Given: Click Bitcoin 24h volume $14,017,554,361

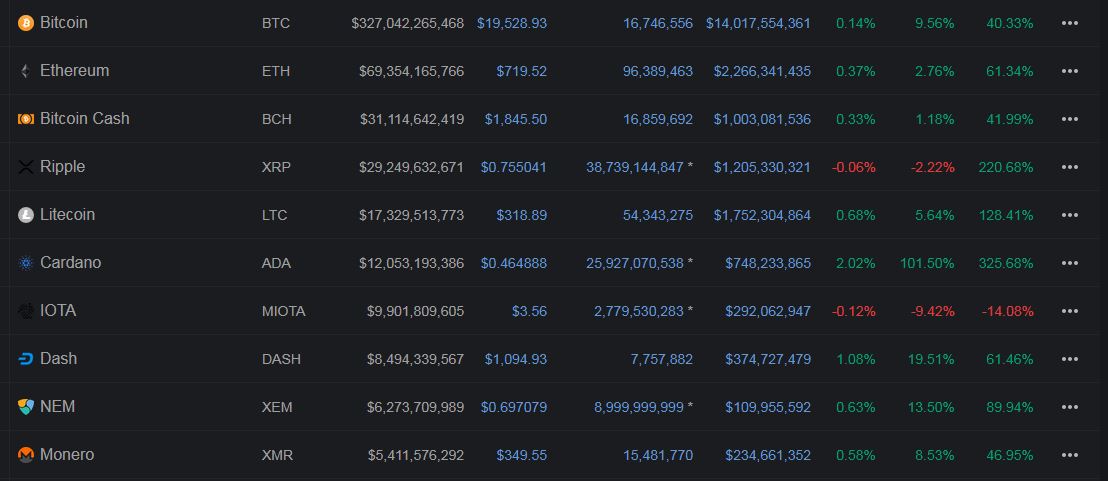Looking at the screenshot, I should (x=758, y=23).
